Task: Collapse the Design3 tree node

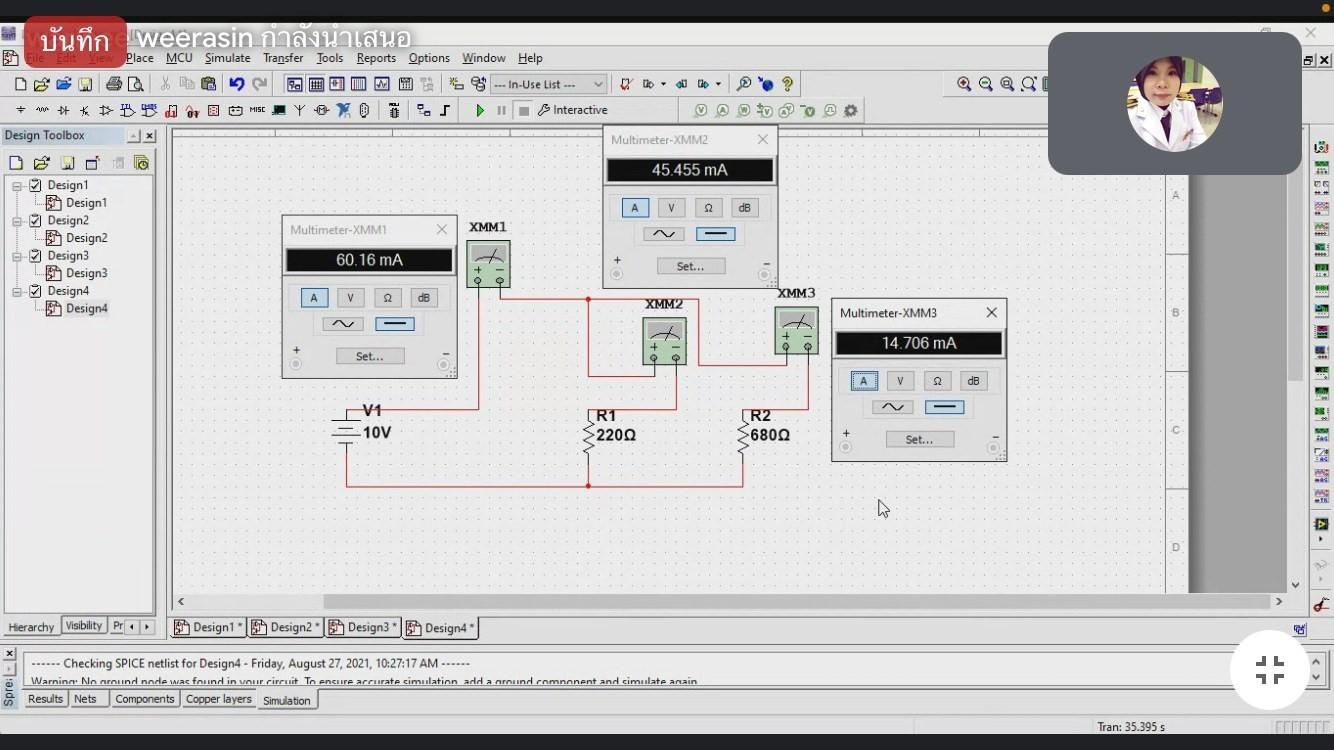Action: point(17,255)
